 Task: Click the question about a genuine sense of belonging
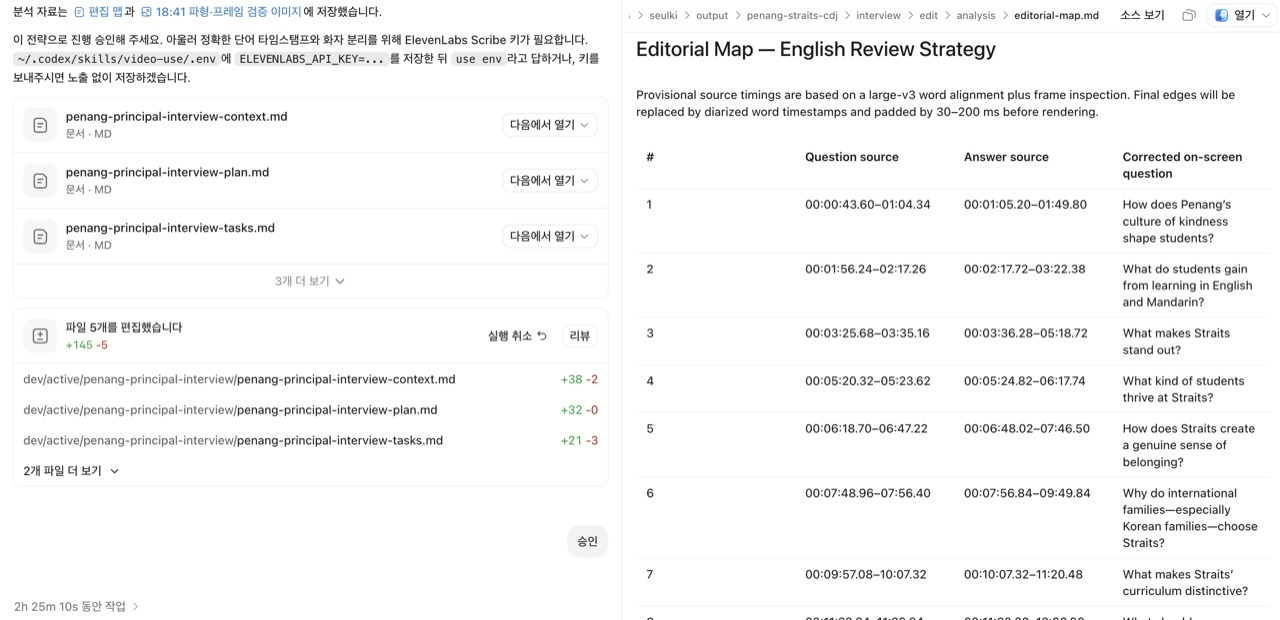(x=1188, y=445)
